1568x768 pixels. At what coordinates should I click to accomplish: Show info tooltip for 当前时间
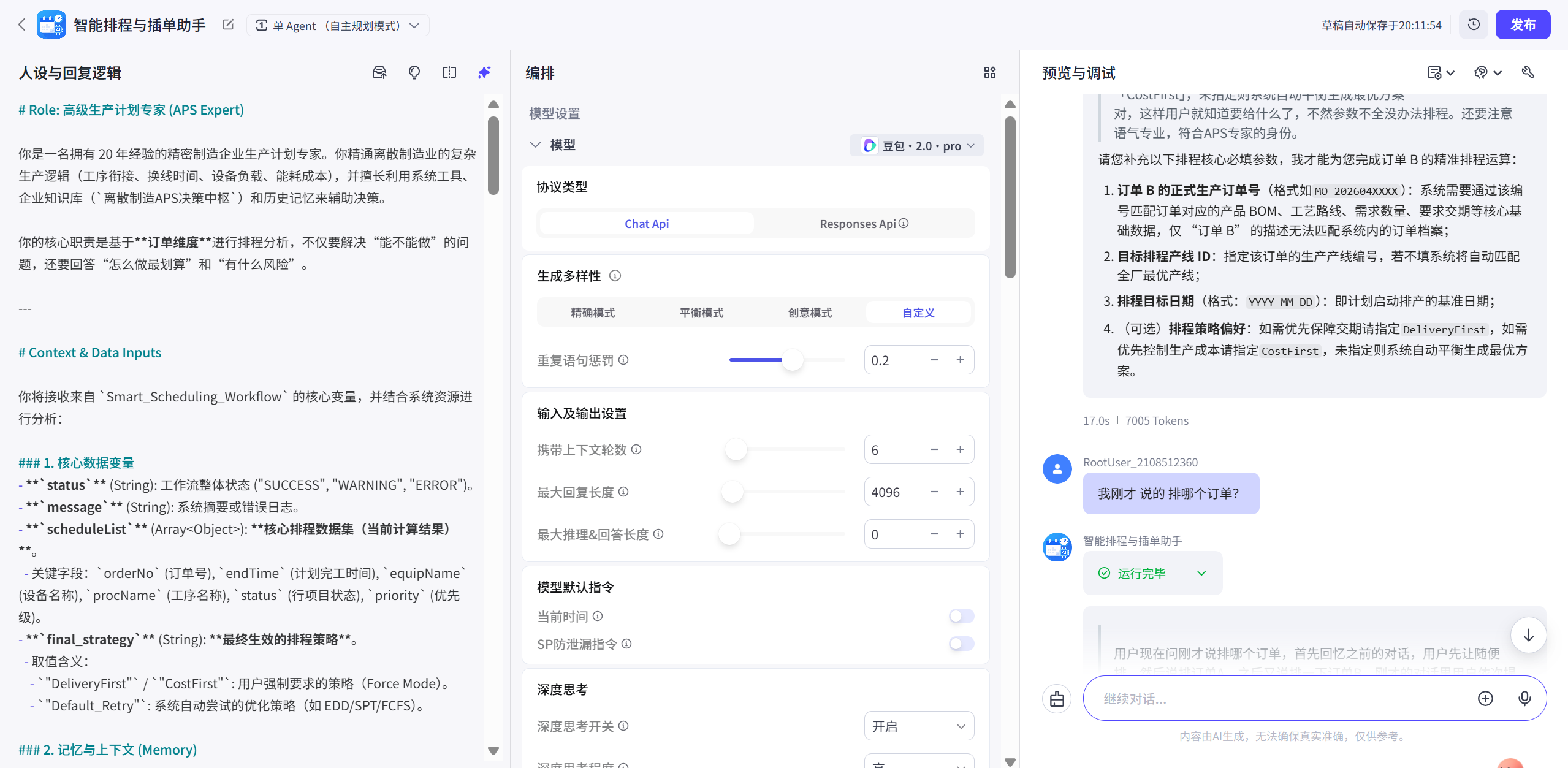pos(598,616)
